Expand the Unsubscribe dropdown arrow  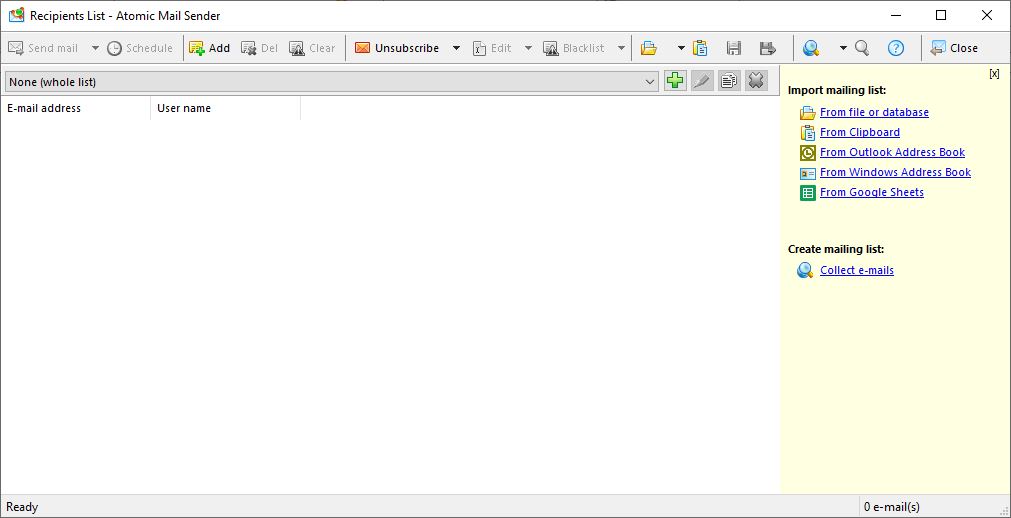(x=456, y=48)
